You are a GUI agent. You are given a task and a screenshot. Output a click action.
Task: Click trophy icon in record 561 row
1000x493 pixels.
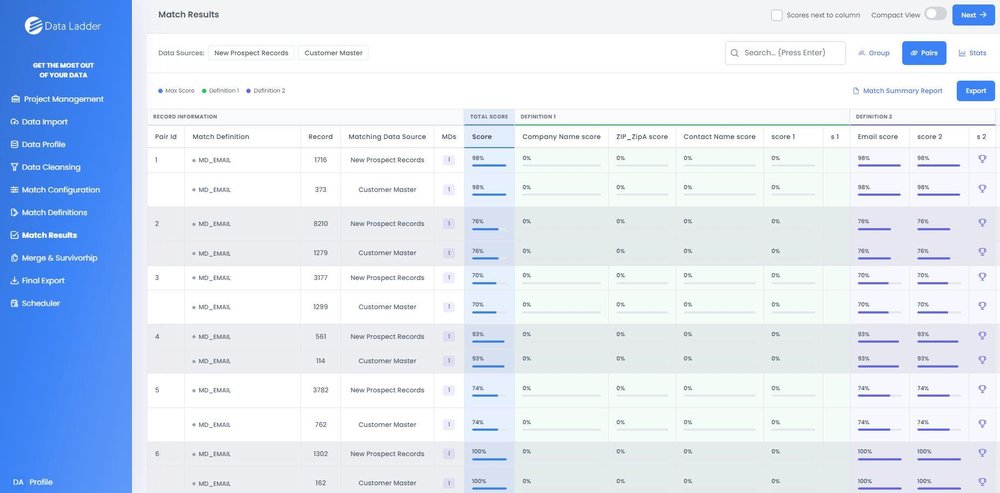982,335
